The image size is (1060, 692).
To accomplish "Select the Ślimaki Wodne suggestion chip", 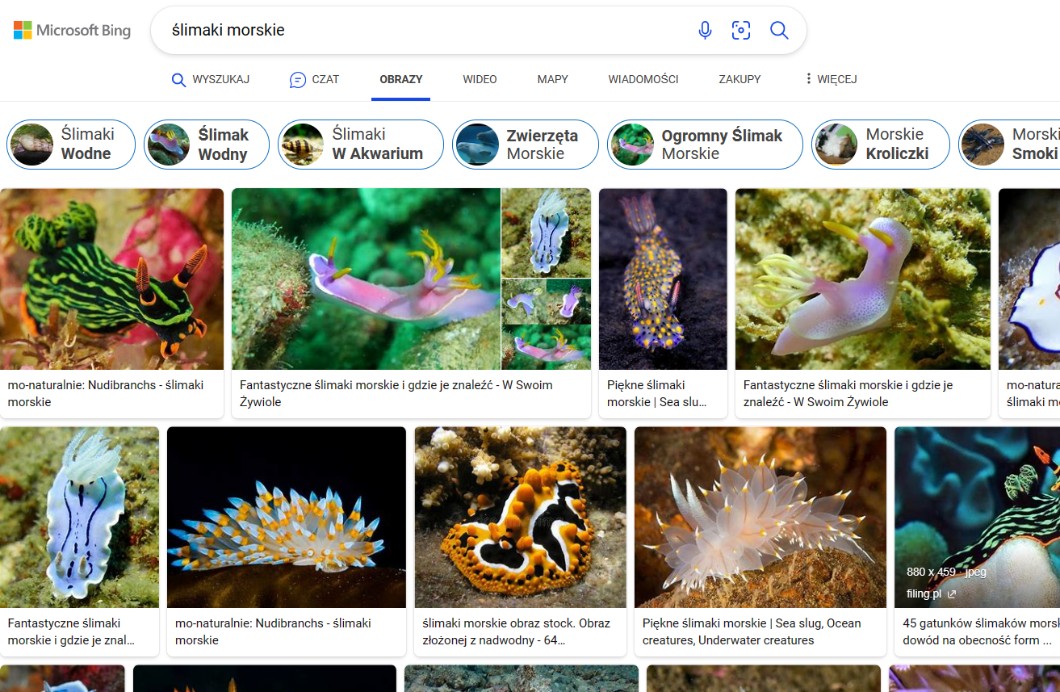I will tap(71, 144).
